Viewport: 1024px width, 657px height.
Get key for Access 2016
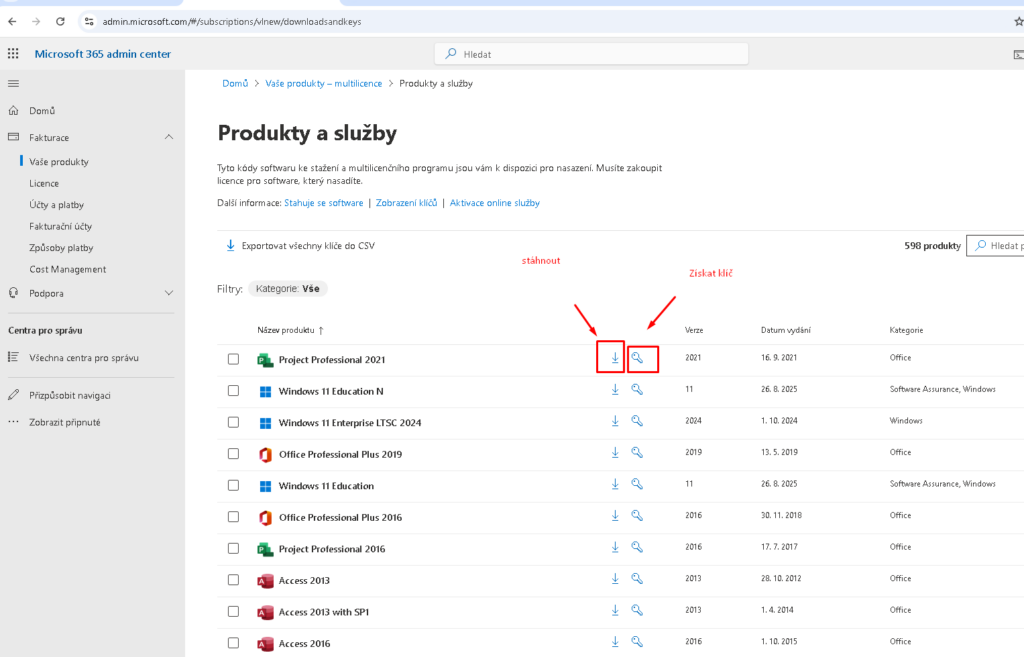click(x=637, y=641)
